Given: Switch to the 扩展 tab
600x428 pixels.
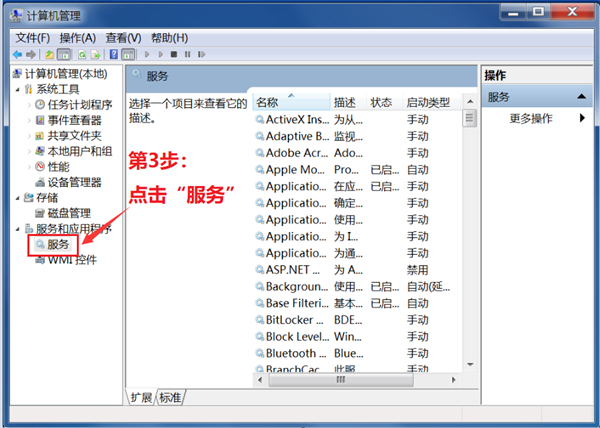Looking at the screenshot, I should 141,397.
